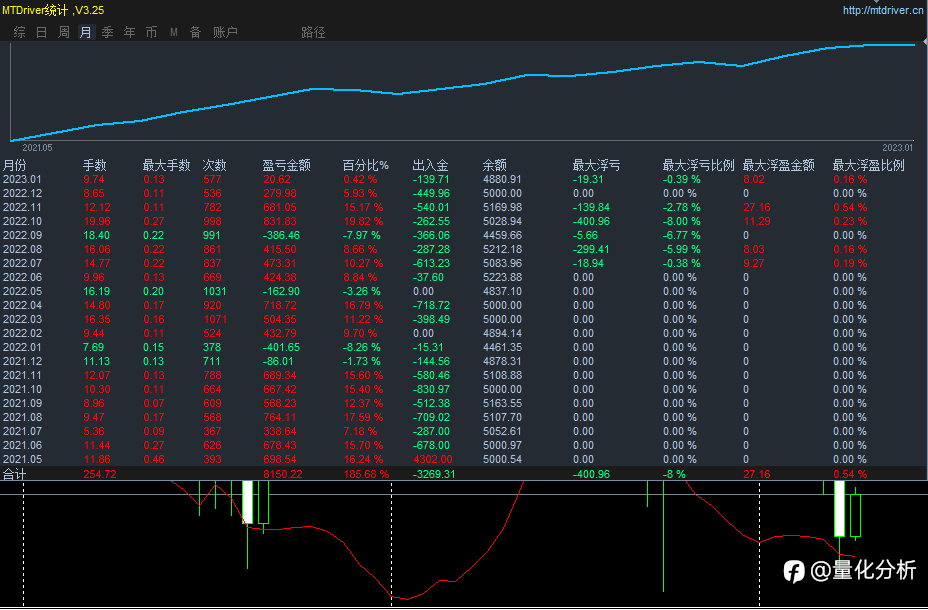
Task: Click floating loss -299.41 in 2022.08 row
Action: coord(591,250)
